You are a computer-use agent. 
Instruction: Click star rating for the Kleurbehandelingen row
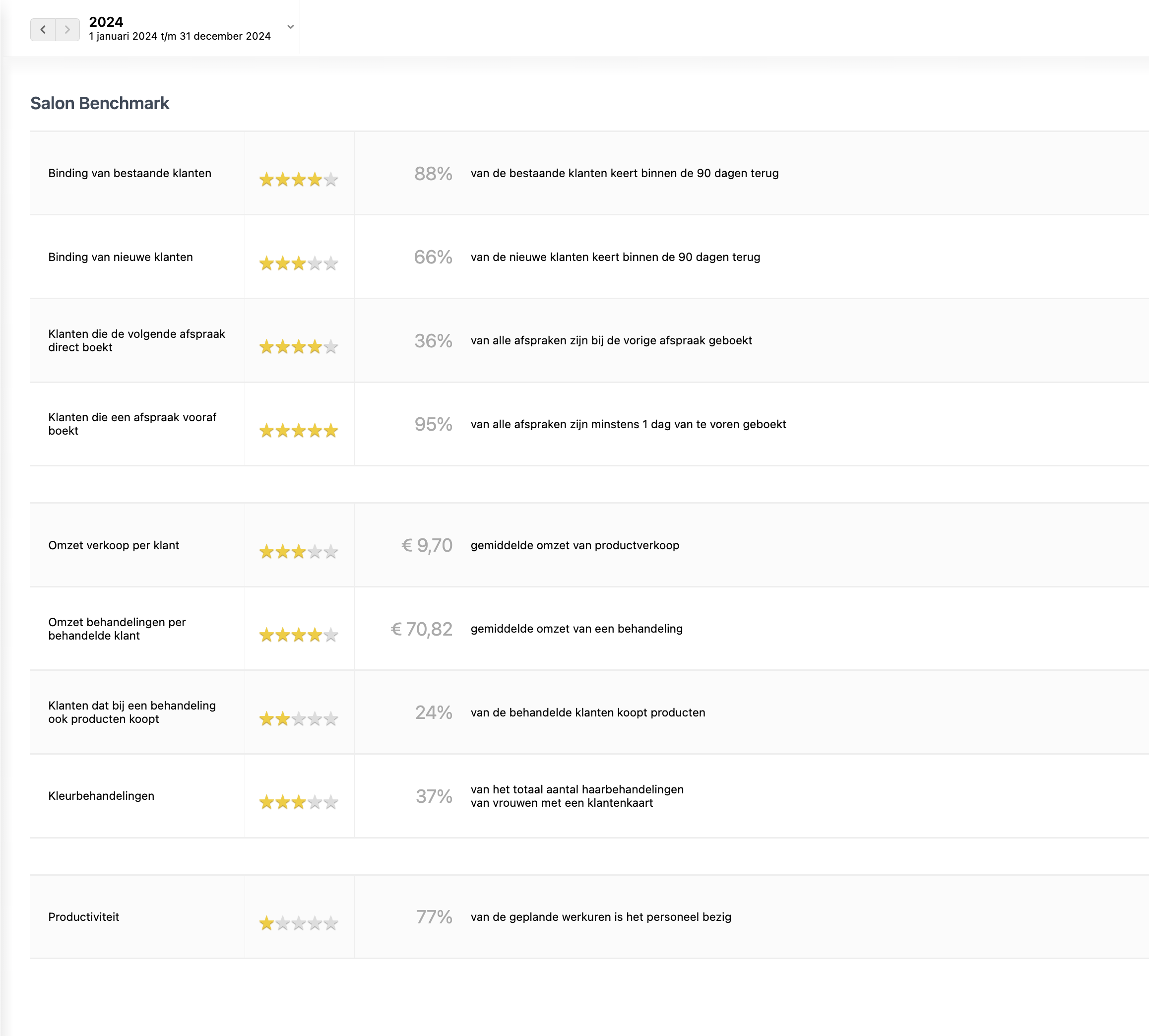tap(298, 803)
